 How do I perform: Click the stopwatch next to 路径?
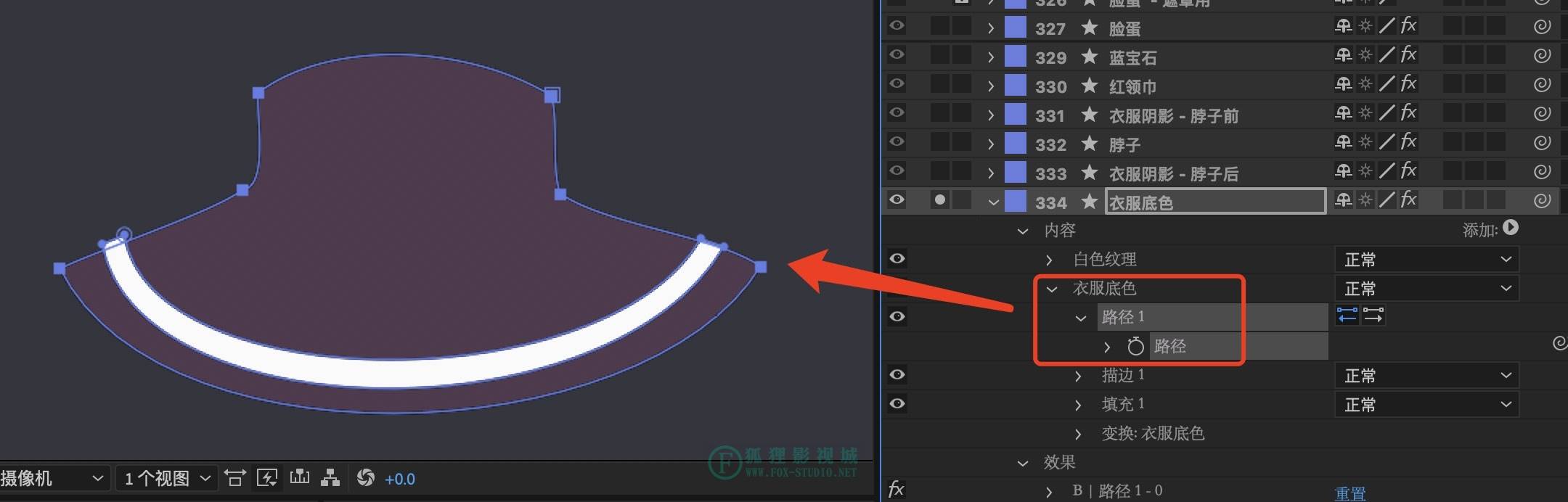coord(1135,346)
